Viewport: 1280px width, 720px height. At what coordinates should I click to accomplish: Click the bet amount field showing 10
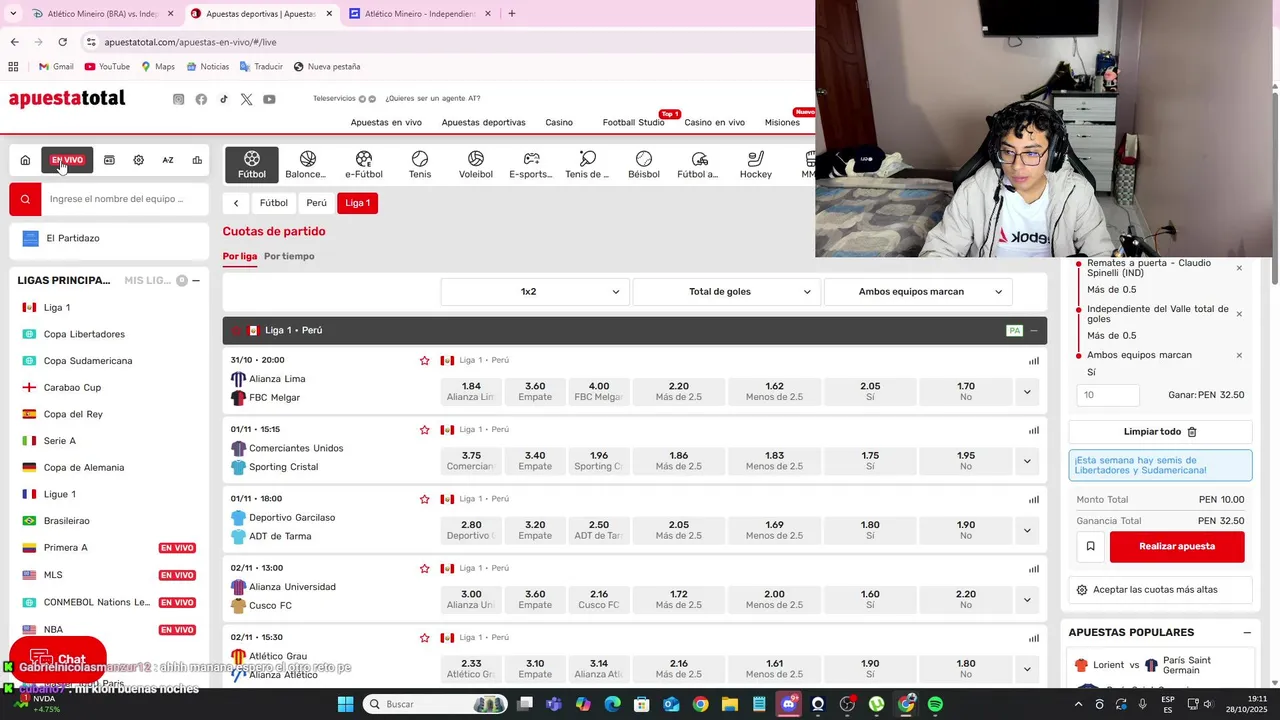pyautogui.click(x=1108, y=395)
